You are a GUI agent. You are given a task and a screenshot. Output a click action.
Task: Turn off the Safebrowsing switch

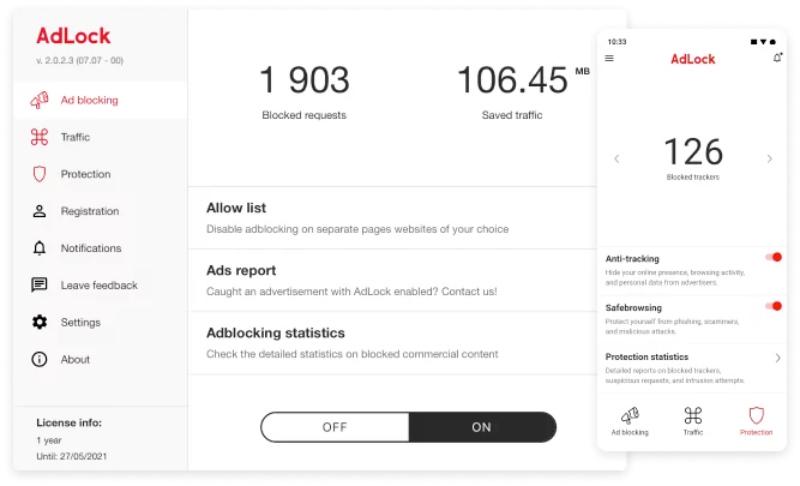point(773,306)
